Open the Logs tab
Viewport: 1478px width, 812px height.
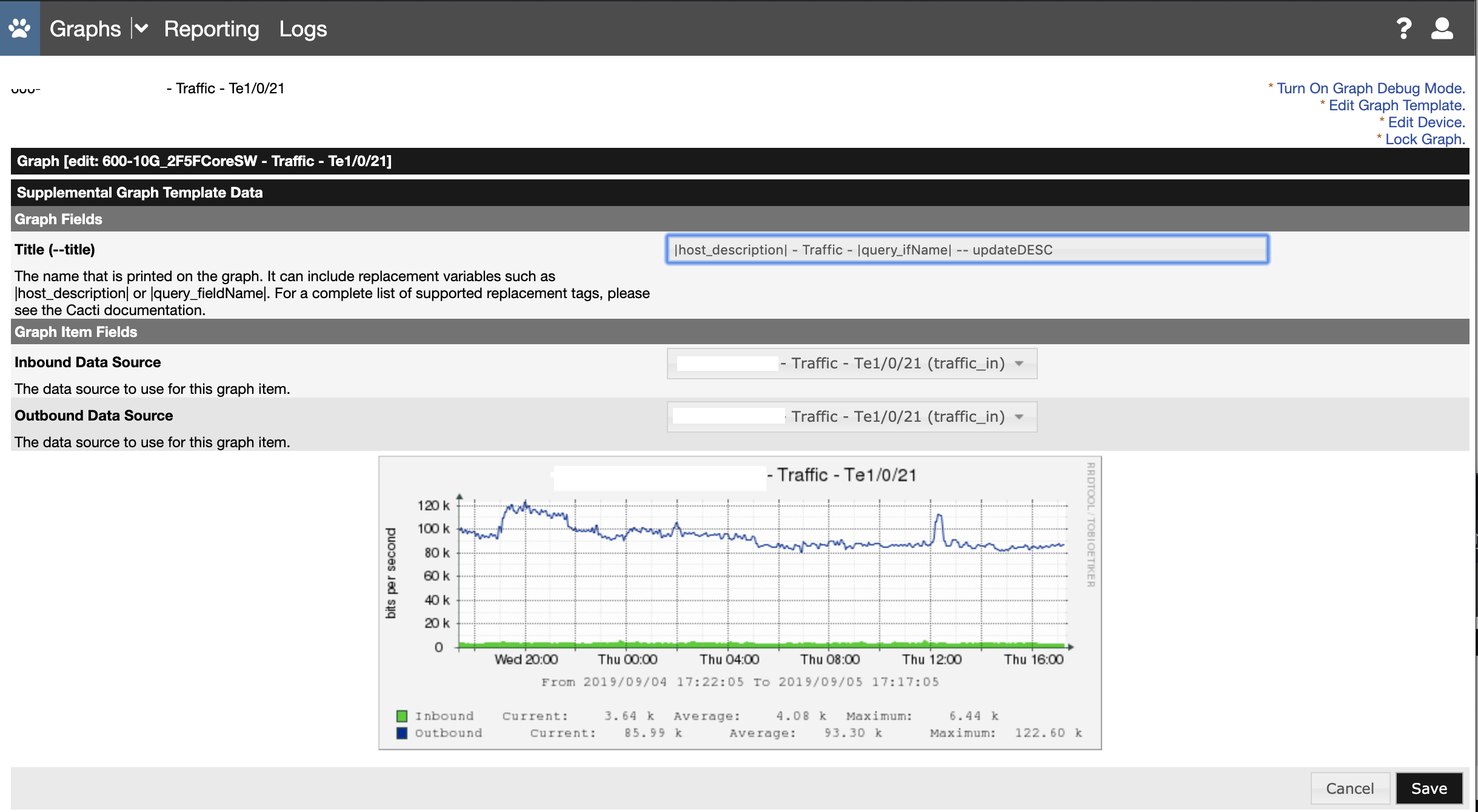pyautogui.click(x=303, y=28)
